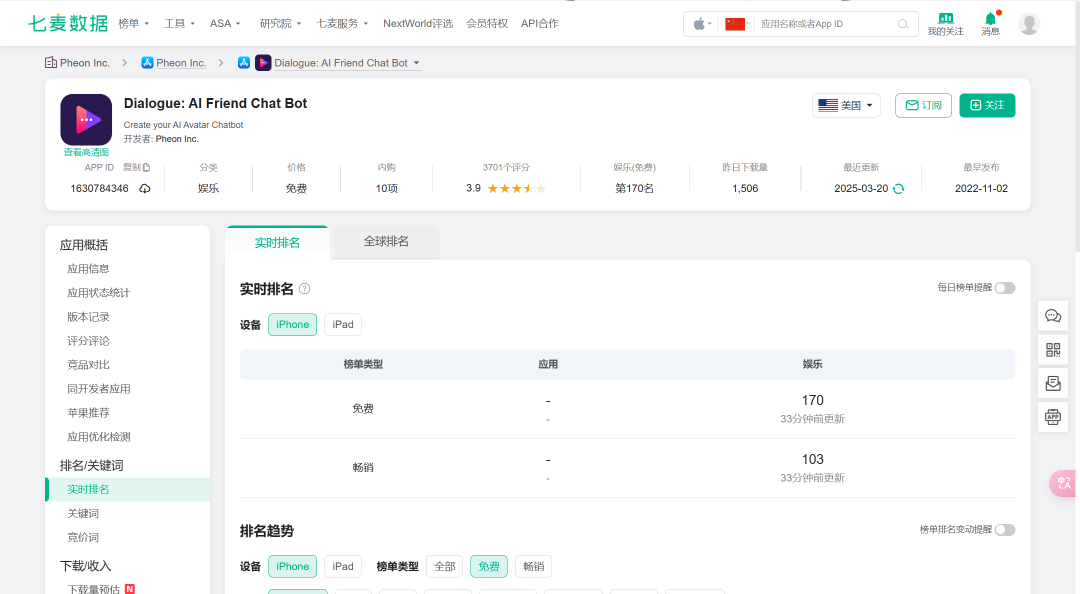Toggle 每日榜单提醒 switch
Image resolution: width=1080 pixels, height=594 pixels.
coord(1005,288)
